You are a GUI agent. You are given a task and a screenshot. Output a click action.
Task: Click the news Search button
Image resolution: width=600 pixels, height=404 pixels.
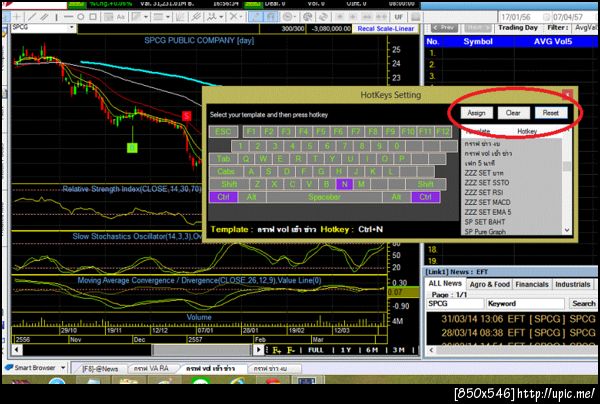(584, 303)
